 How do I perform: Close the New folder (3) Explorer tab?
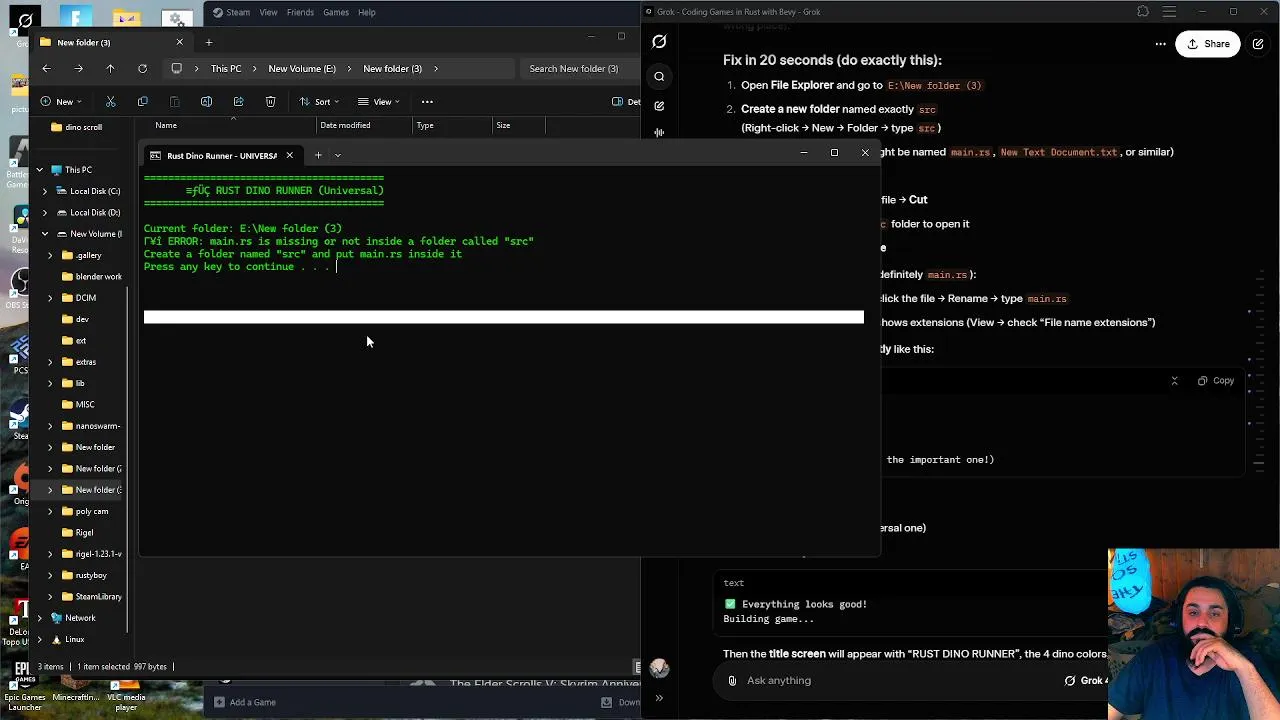coord(180,42)
